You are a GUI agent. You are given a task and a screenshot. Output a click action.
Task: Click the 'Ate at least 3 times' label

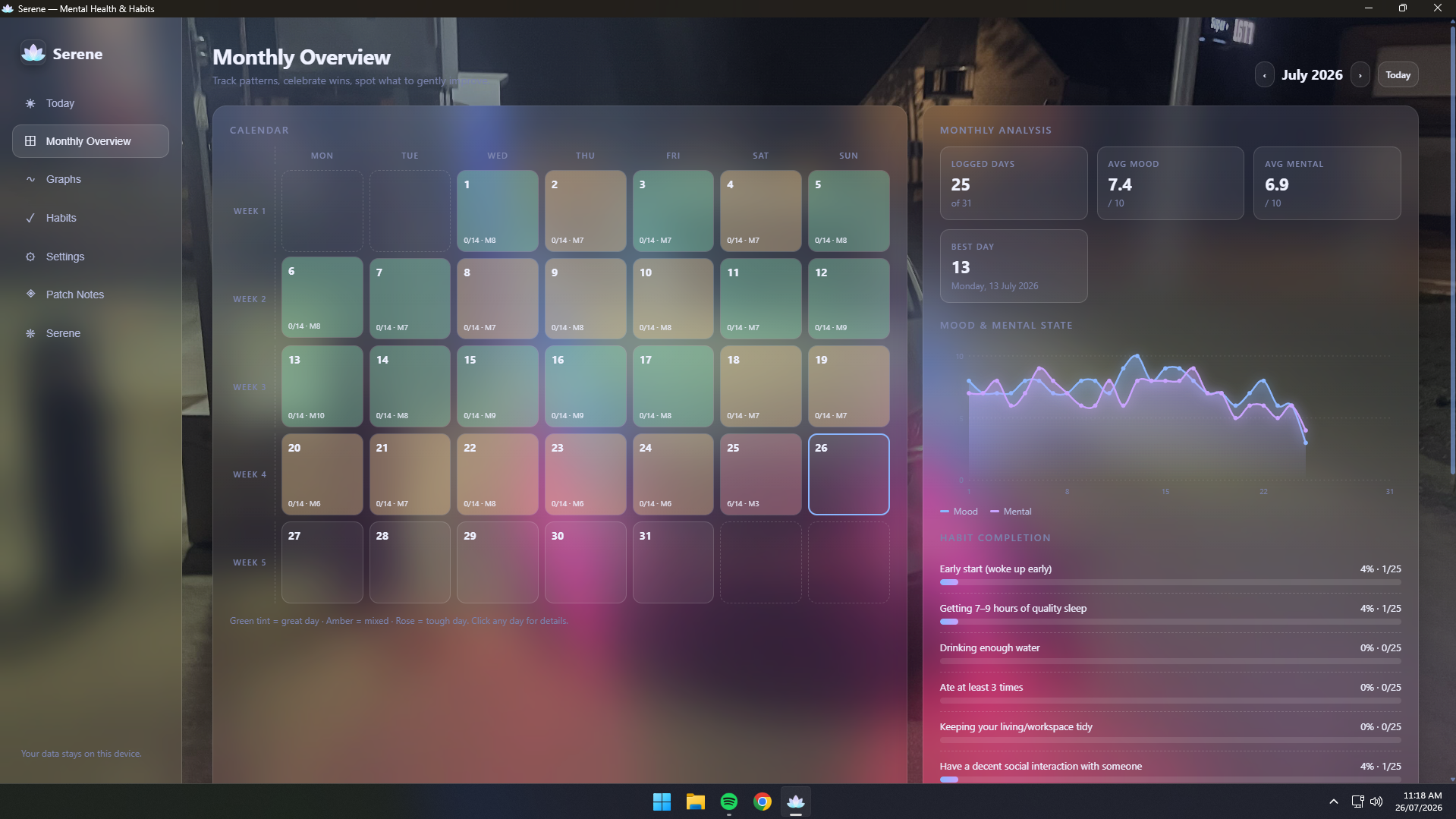tap(981, 687)
